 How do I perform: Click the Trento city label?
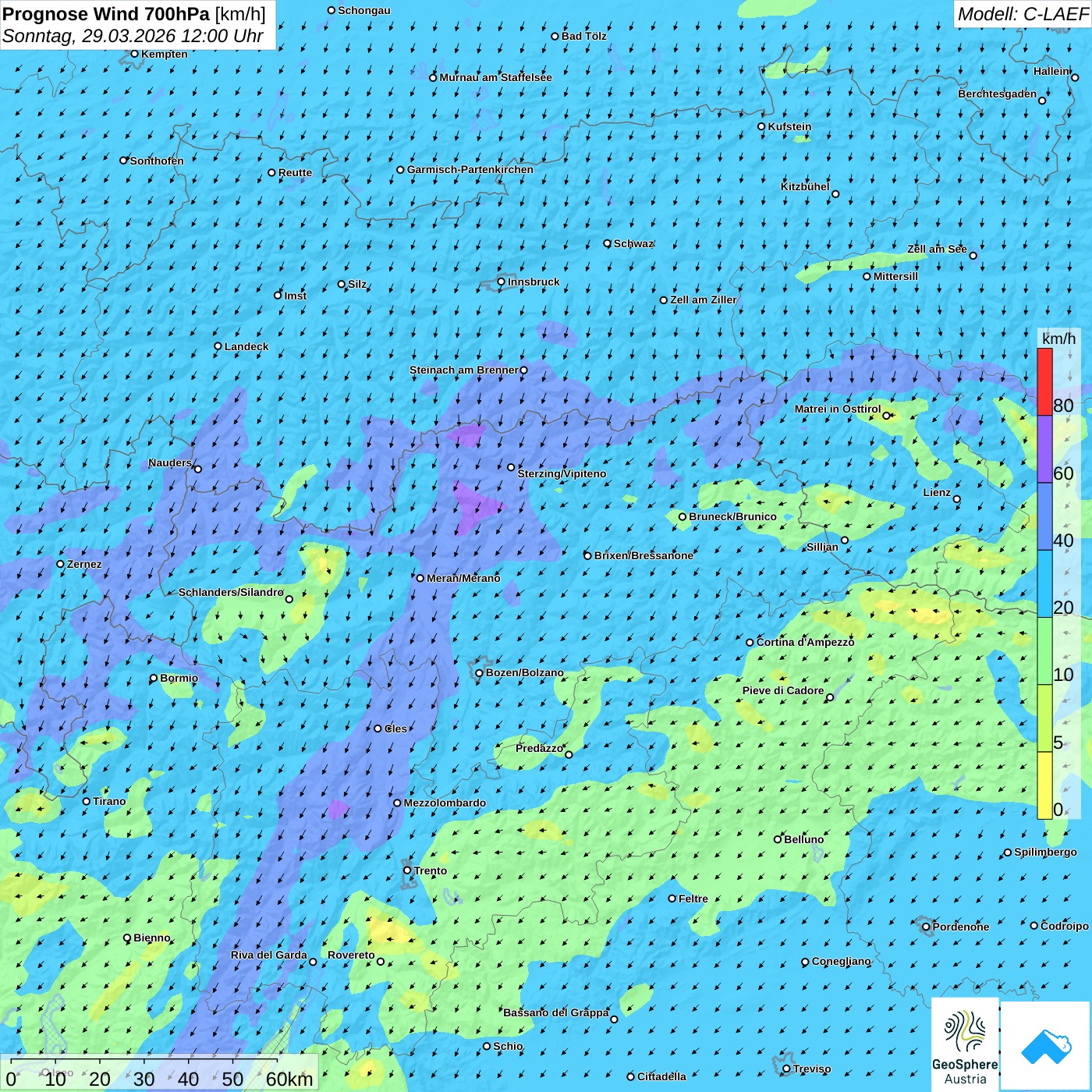[x=431, y=870]
